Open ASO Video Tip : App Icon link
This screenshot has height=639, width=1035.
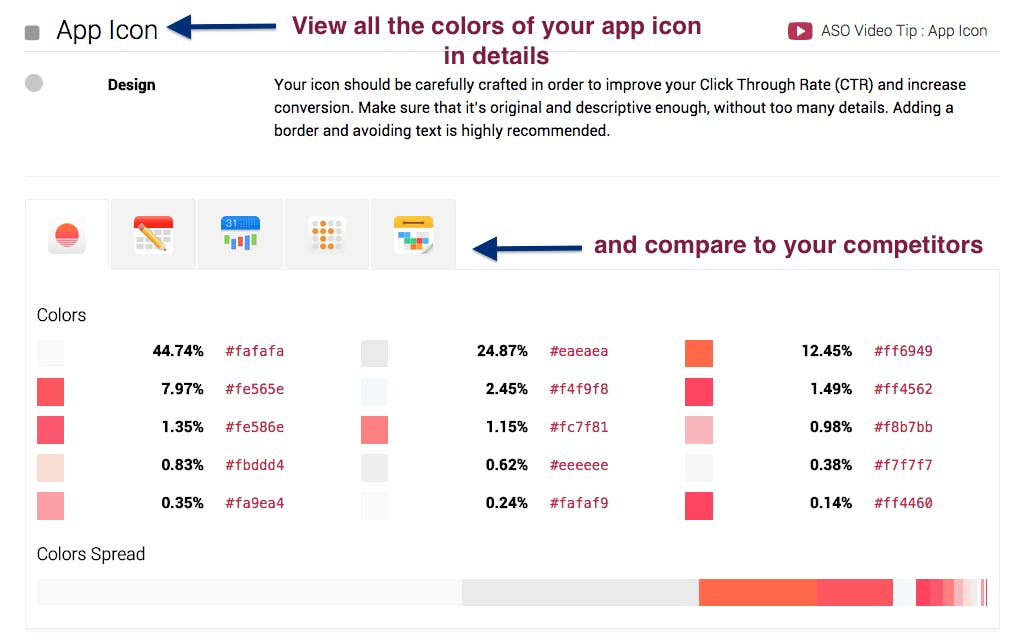coord(903,31)
